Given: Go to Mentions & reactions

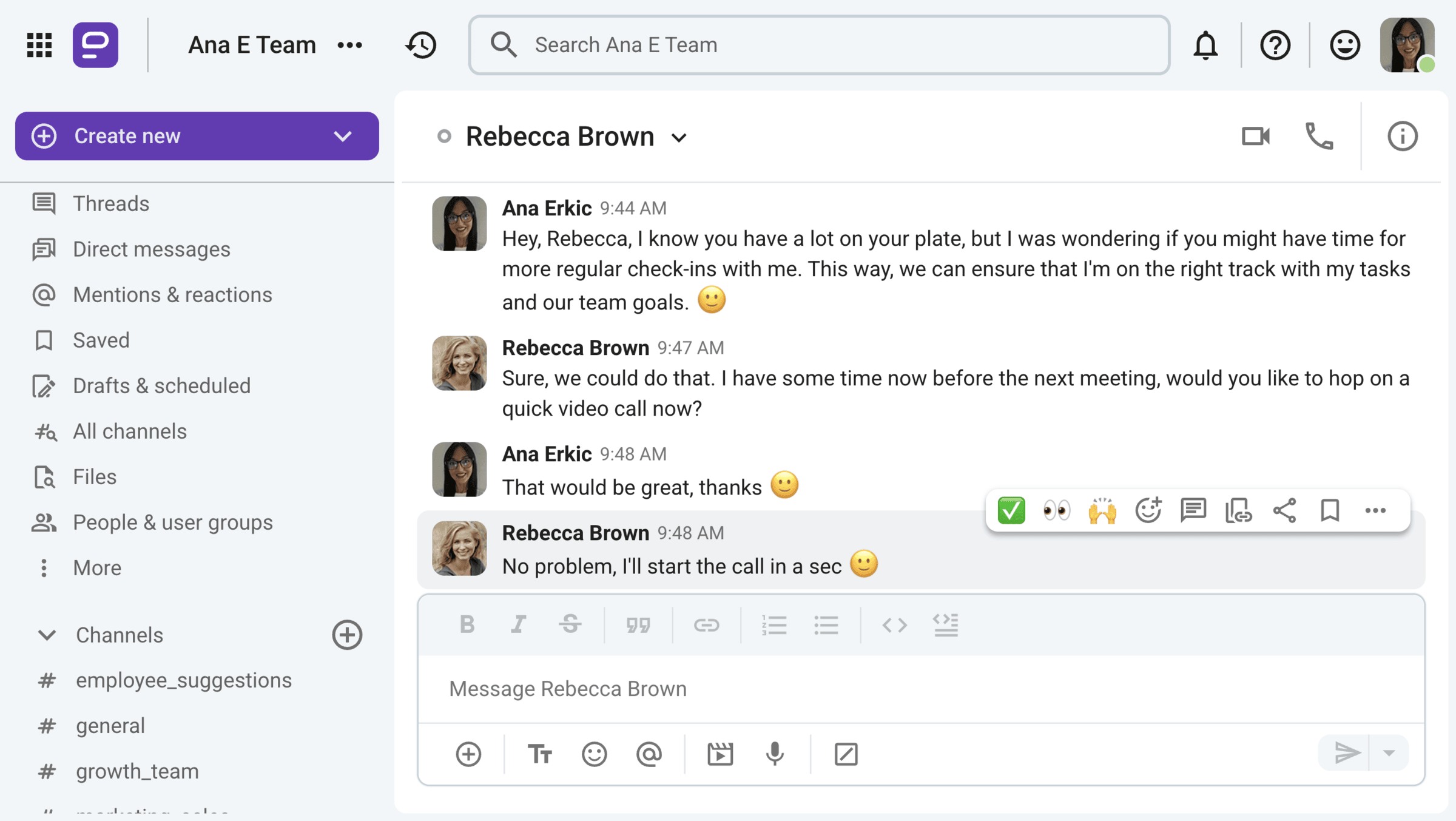Looking at the screenshot, I should (x=172, y=294).
